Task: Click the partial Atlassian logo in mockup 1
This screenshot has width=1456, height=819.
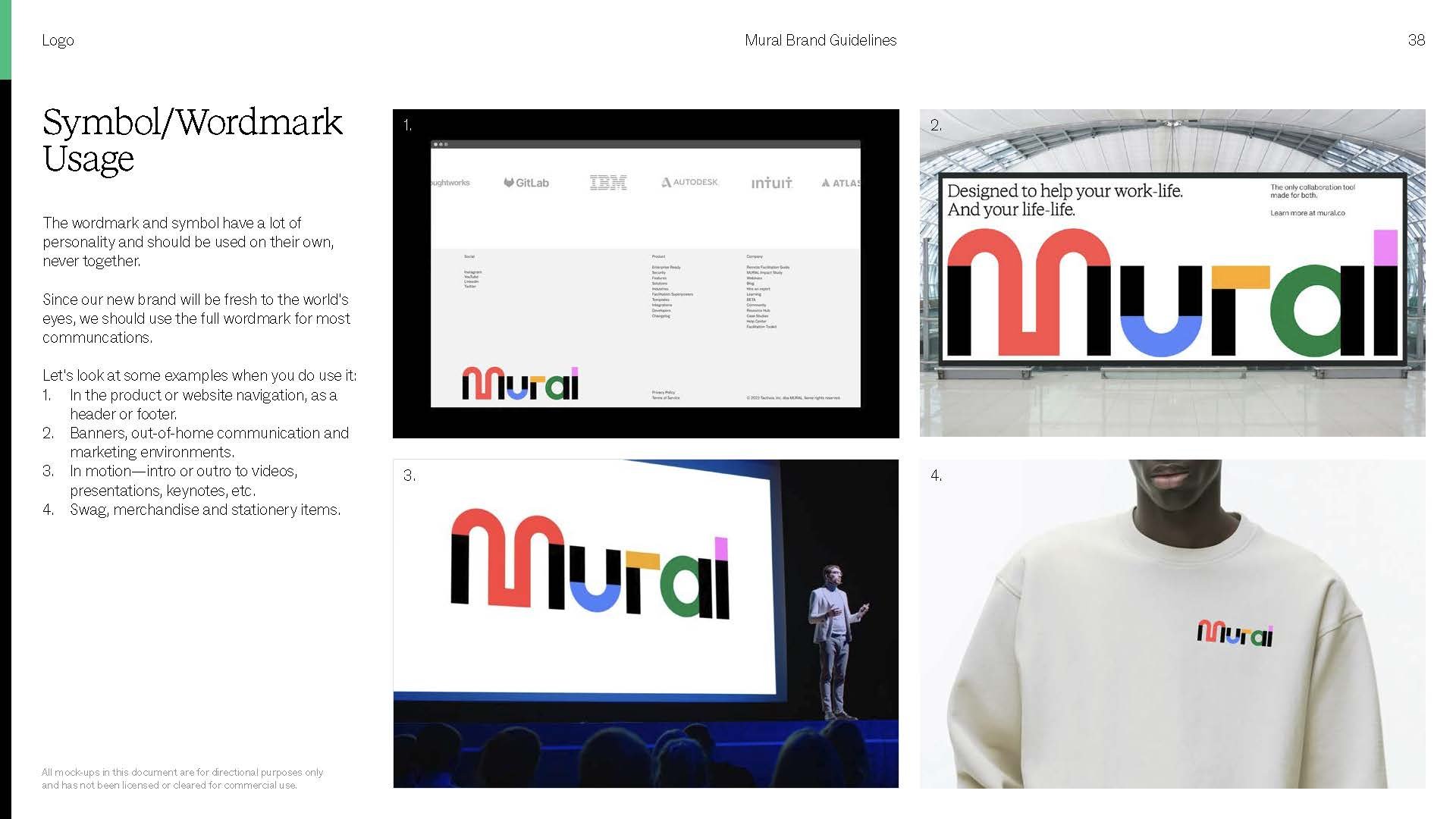Action: 841,183
